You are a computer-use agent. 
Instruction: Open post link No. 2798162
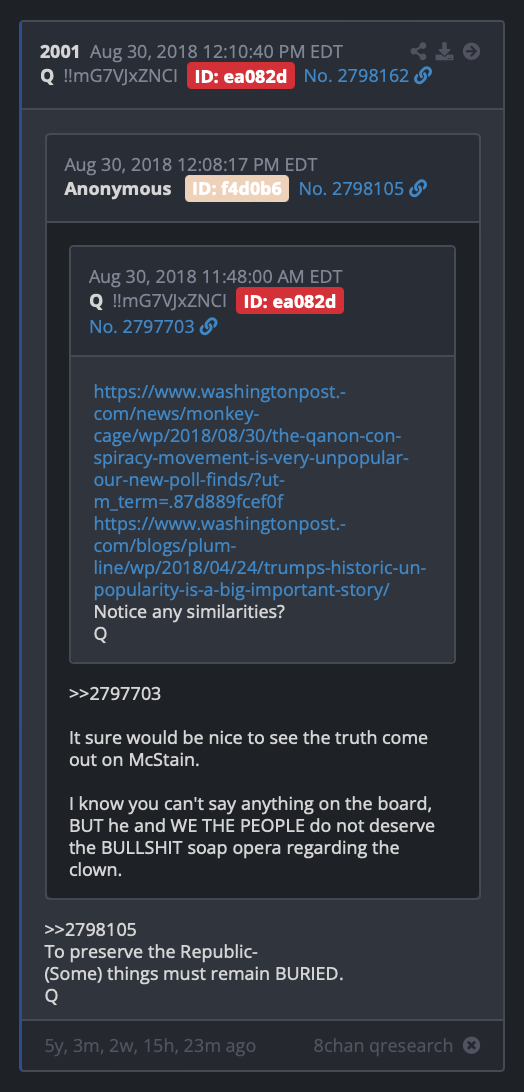pos(356,76)
